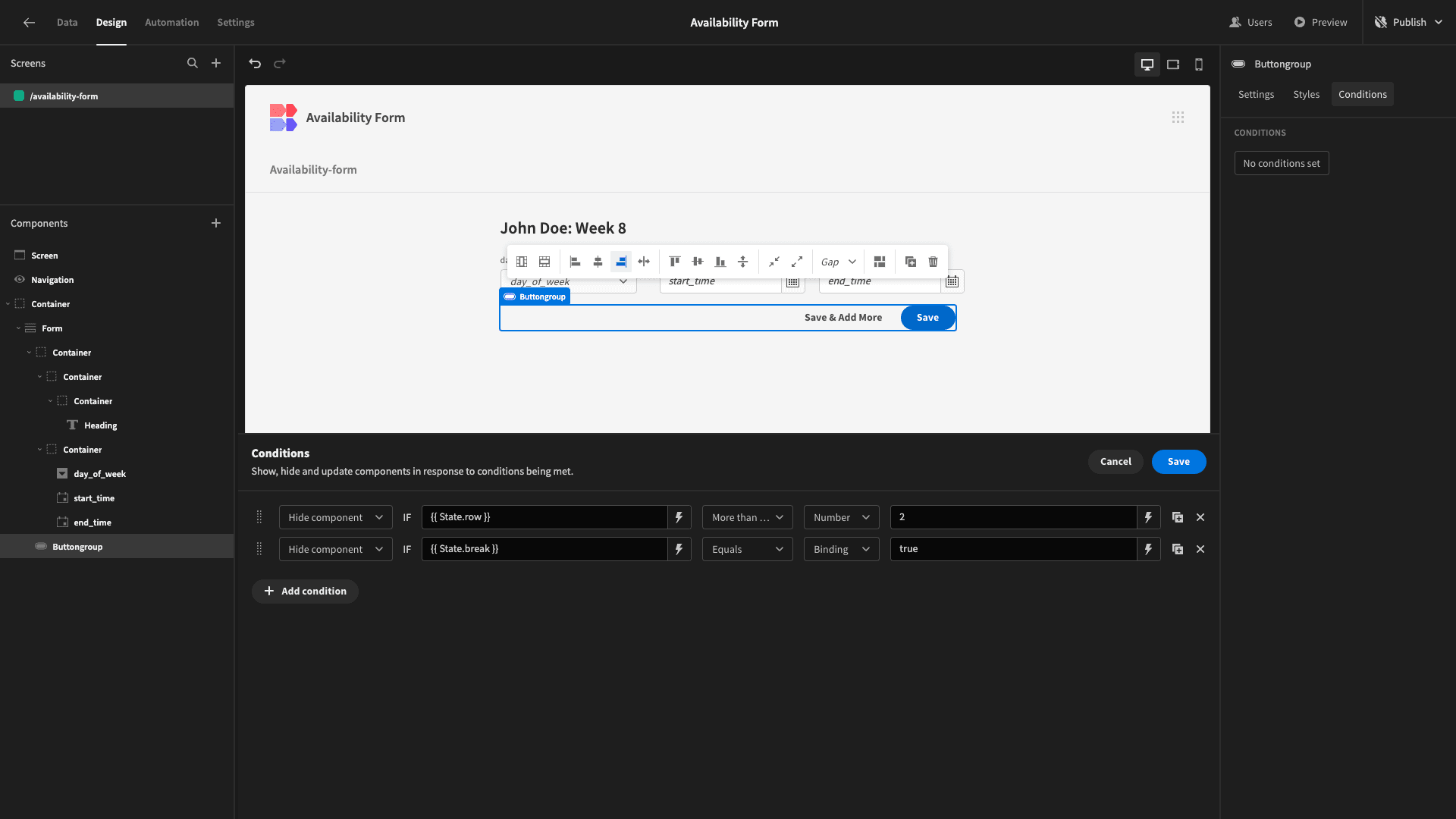Align buttongroup content left
The width and height of the screenshot is (1456, 819).
pyautogui.click(x=575, y=262)
